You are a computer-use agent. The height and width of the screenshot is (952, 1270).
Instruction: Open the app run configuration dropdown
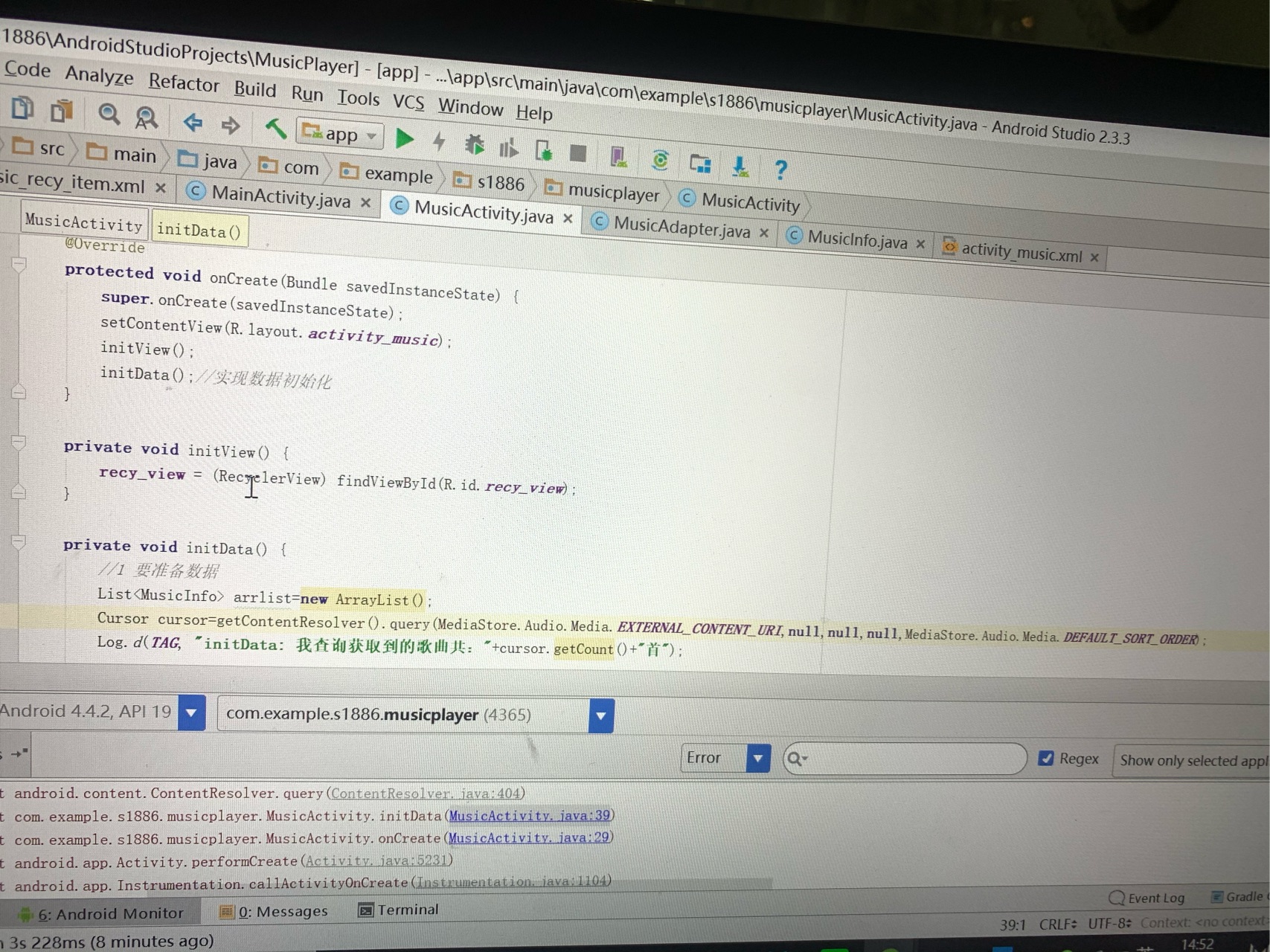(x=341, y=134)
